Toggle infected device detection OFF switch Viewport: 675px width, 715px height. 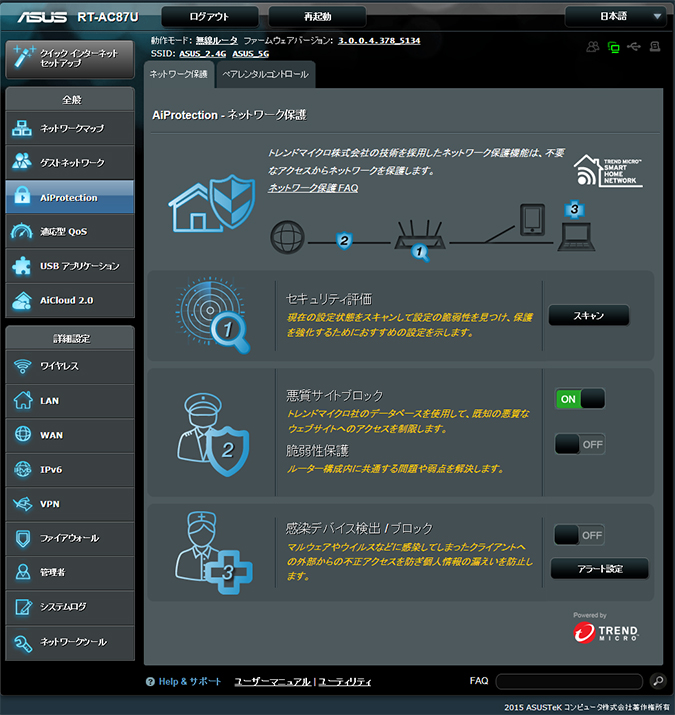tap(579, 535)
